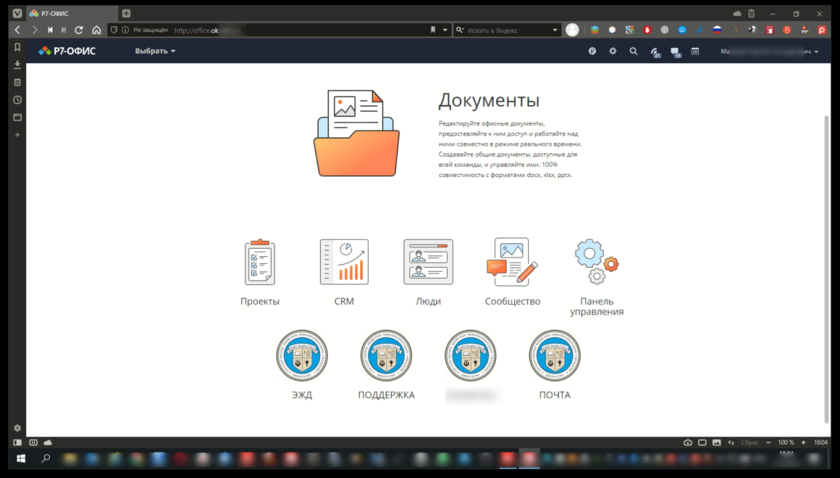Image resolution: width=840 pixels, height=478 pixels.
Task: Open Панель управления settings module
Action: pos(596,263)
